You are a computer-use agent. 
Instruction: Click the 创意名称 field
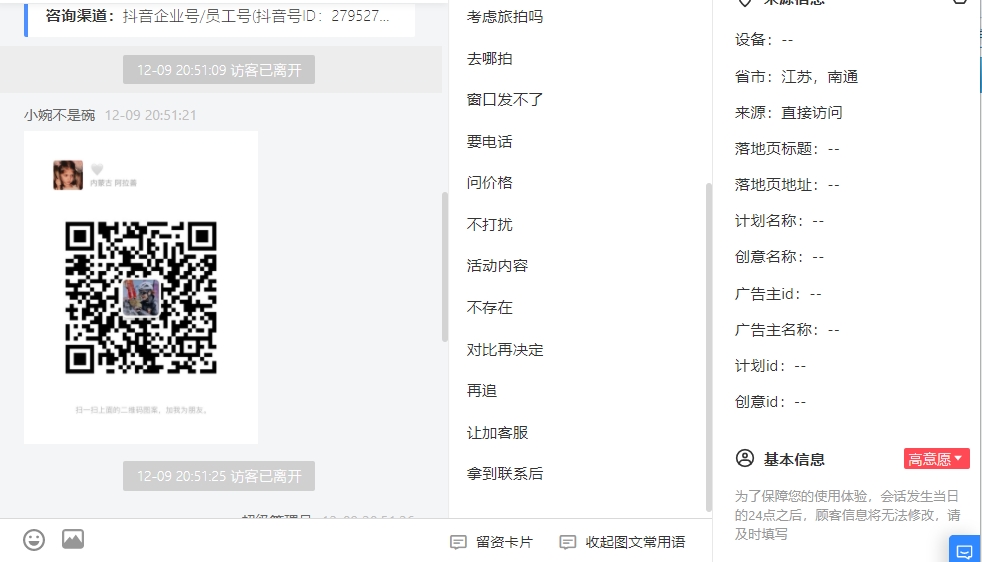(779, 257)
